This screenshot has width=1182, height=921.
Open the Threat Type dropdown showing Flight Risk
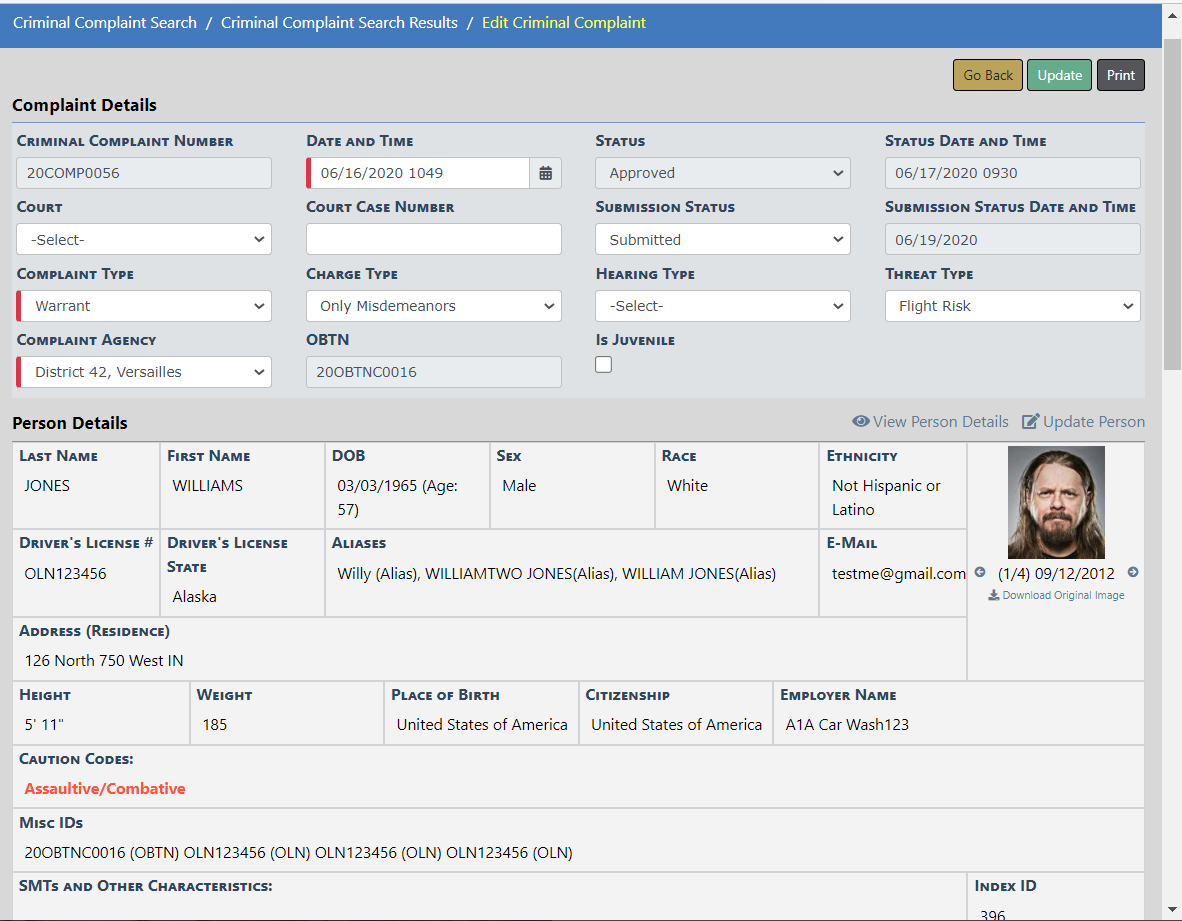tap(1012, 306)
